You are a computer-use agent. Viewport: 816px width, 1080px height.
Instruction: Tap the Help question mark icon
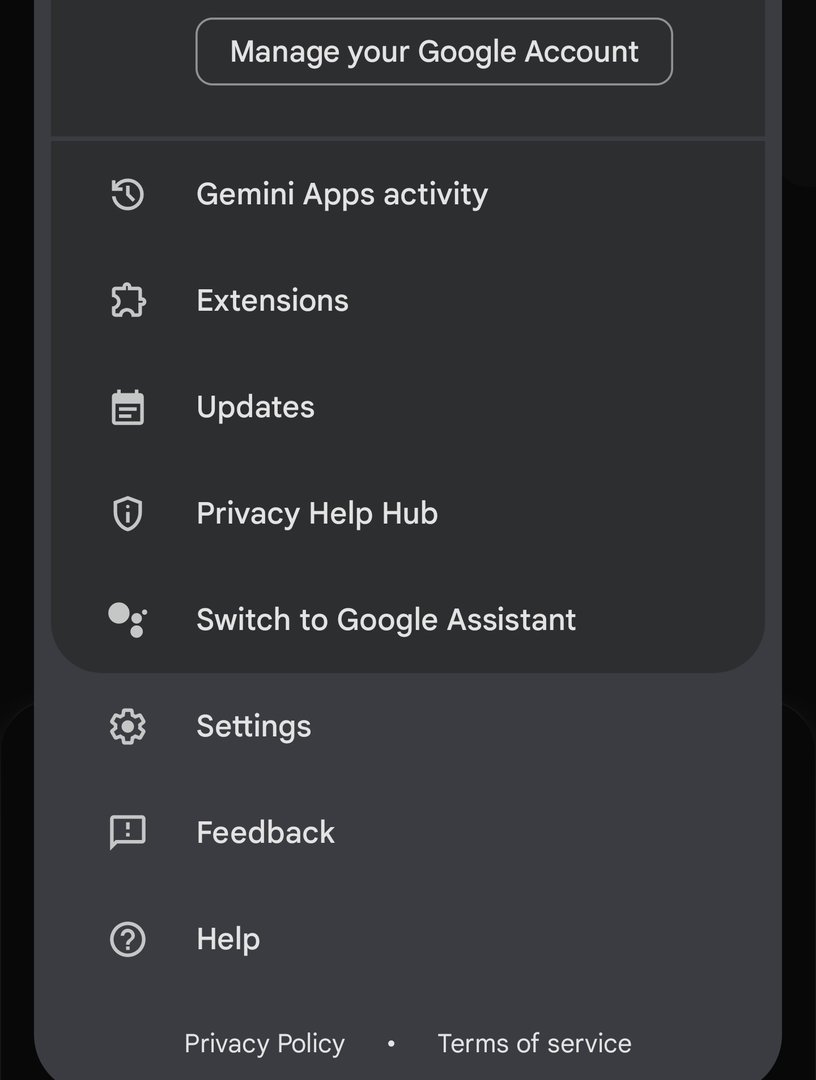pos(127,939)
